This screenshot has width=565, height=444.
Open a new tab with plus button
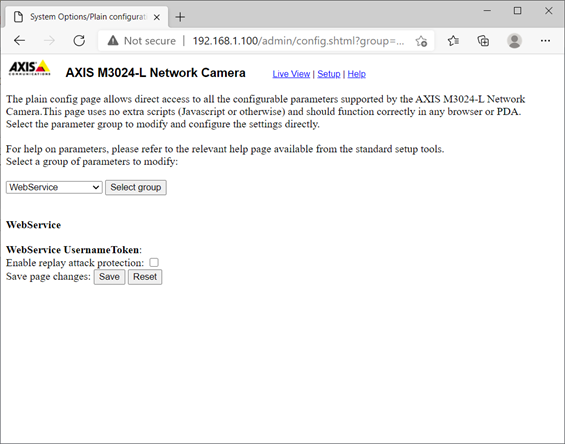180,17
